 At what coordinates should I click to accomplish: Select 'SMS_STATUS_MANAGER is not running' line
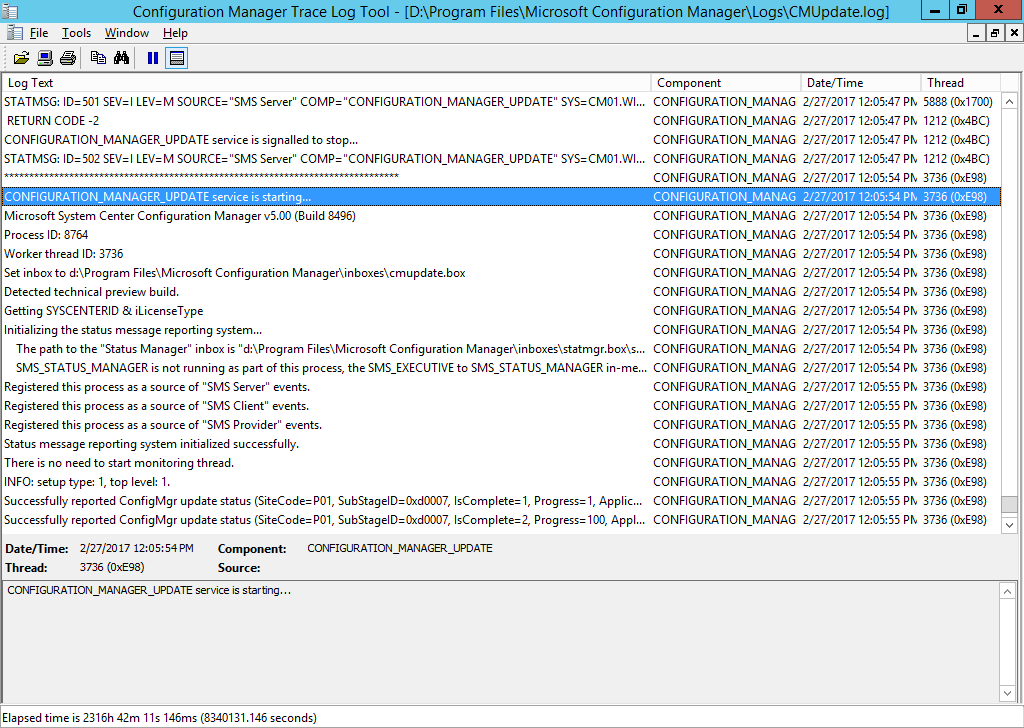(x=502, y=368)
